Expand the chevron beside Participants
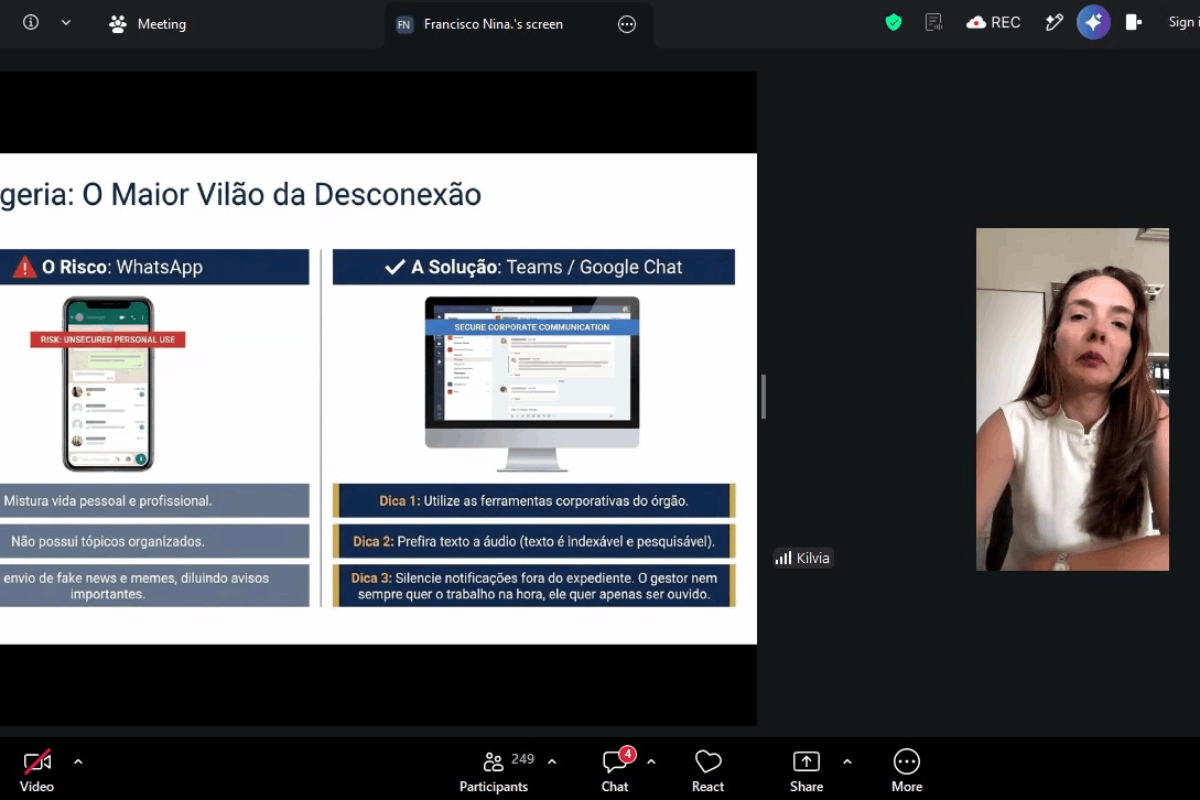Screen dimensions: 1200x800 click(552, 762)
